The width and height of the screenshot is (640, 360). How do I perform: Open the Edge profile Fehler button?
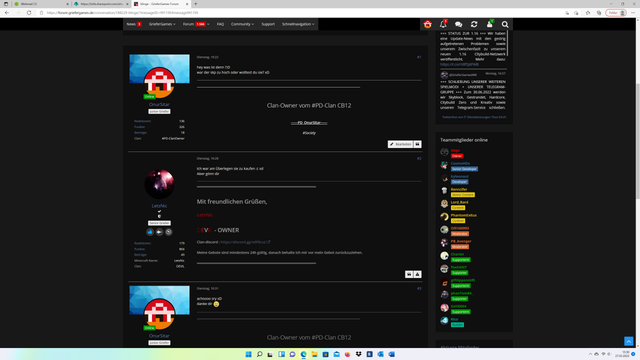616,13
